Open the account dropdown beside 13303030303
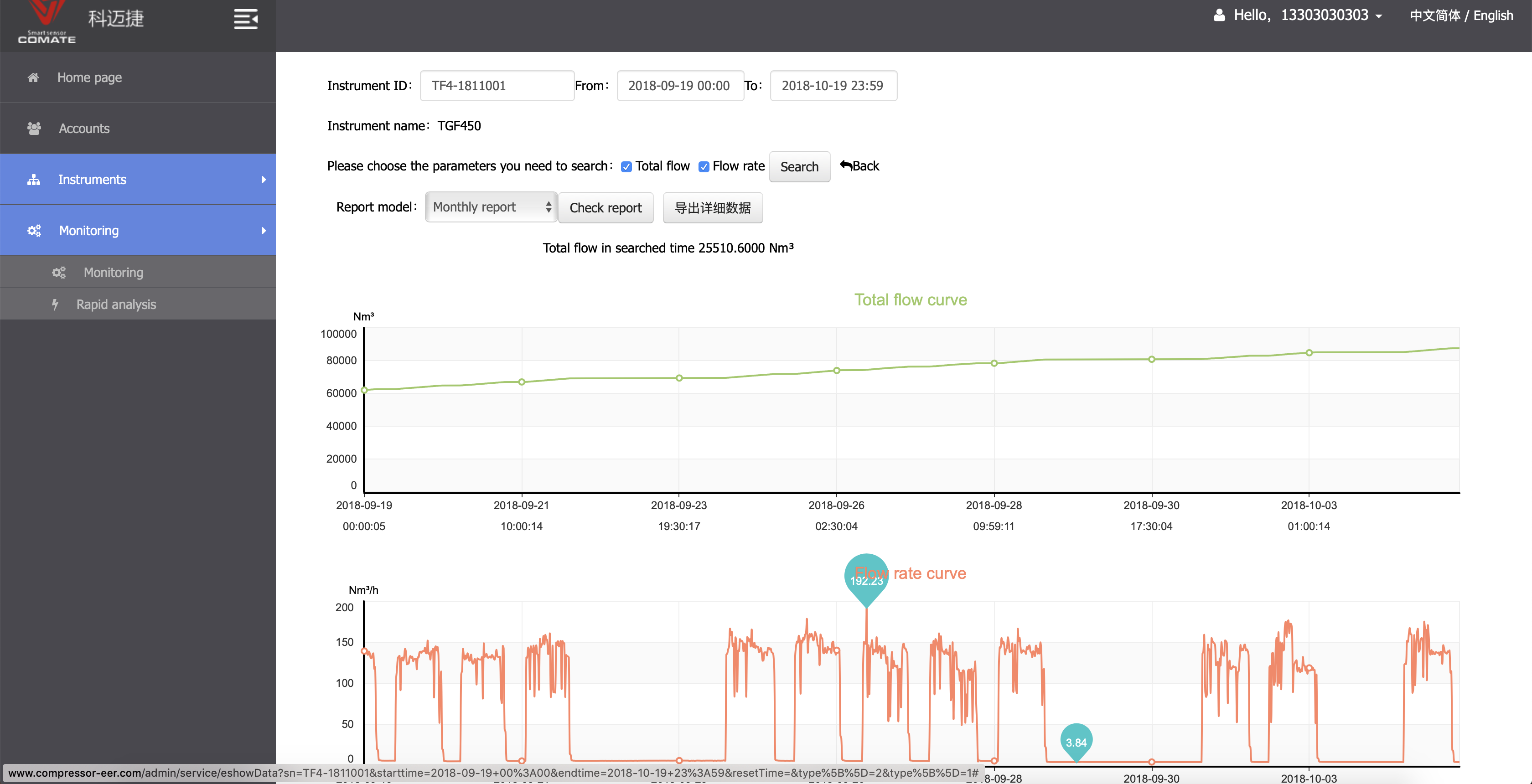Viewport: 1532px width, 784px height. (1378, 15)
